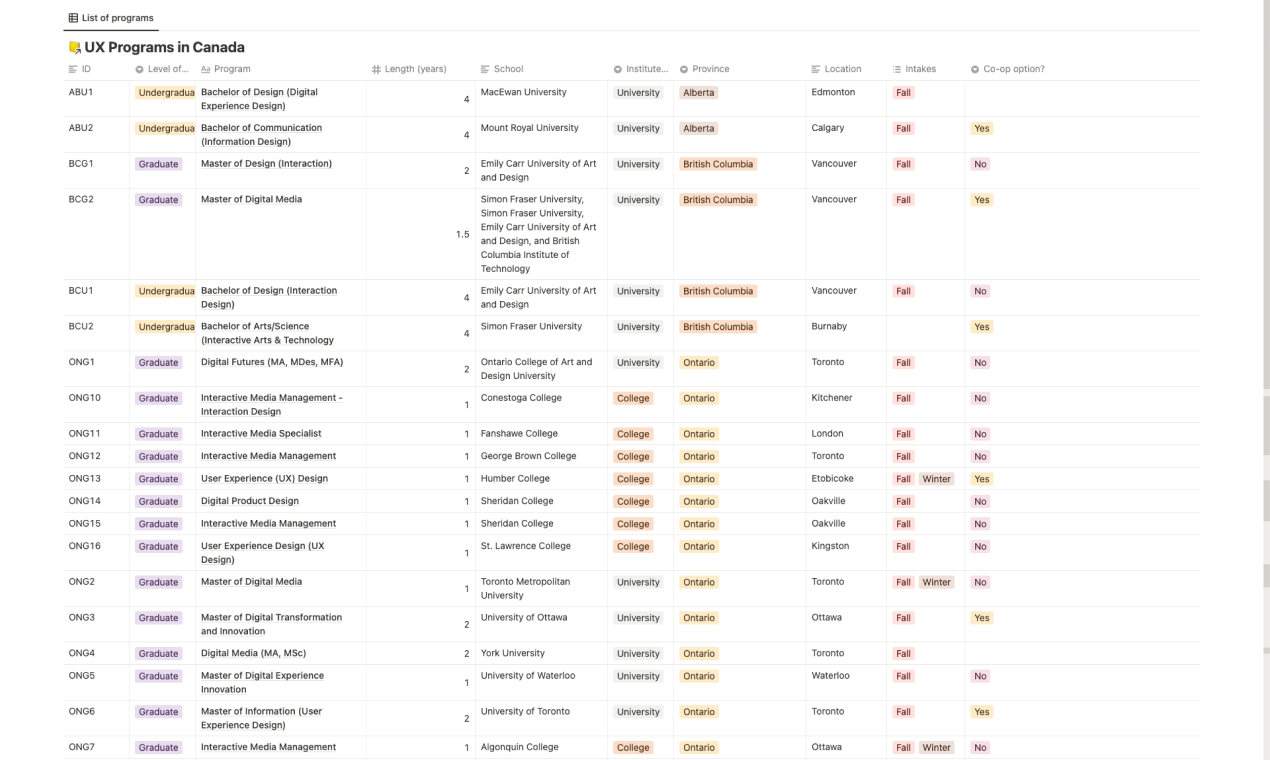This screenshot has height=760, width=1270.
Task: Click the Graduate tag in row ONG1
Action: tap(159, 363)
